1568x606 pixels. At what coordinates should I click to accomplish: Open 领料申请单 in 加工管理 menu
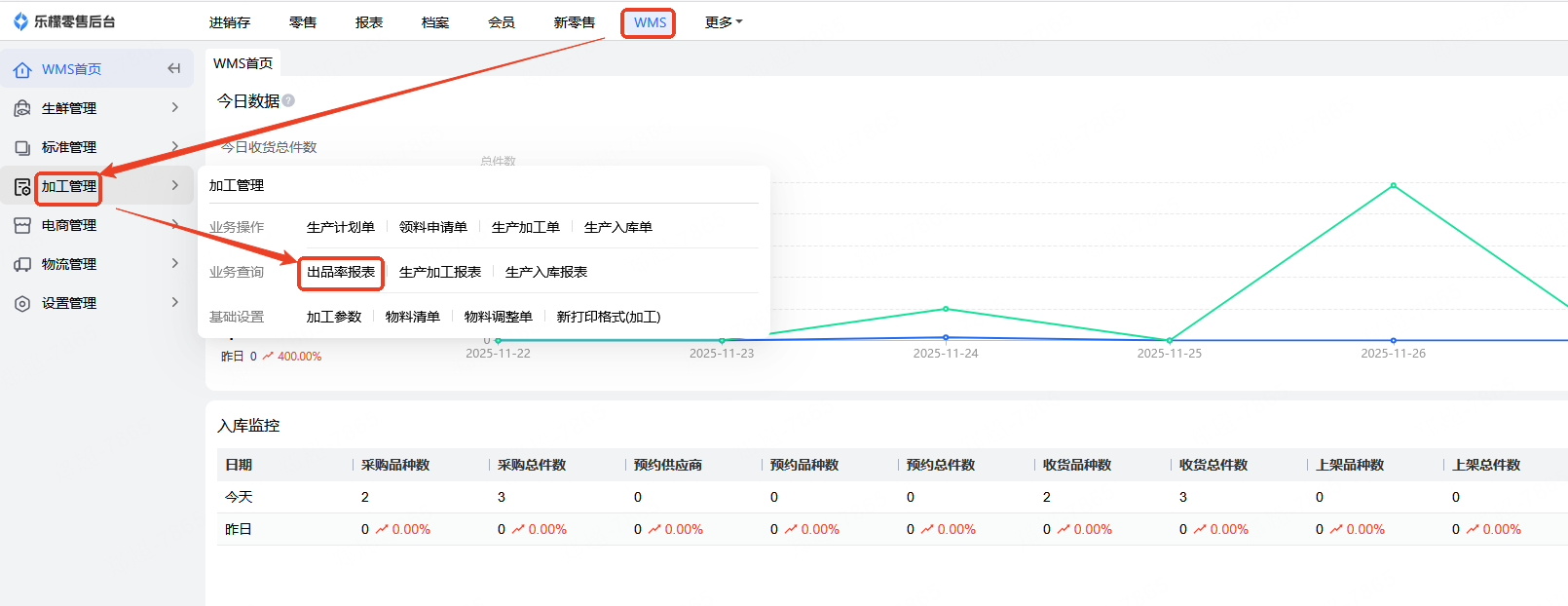click(433, 227)
